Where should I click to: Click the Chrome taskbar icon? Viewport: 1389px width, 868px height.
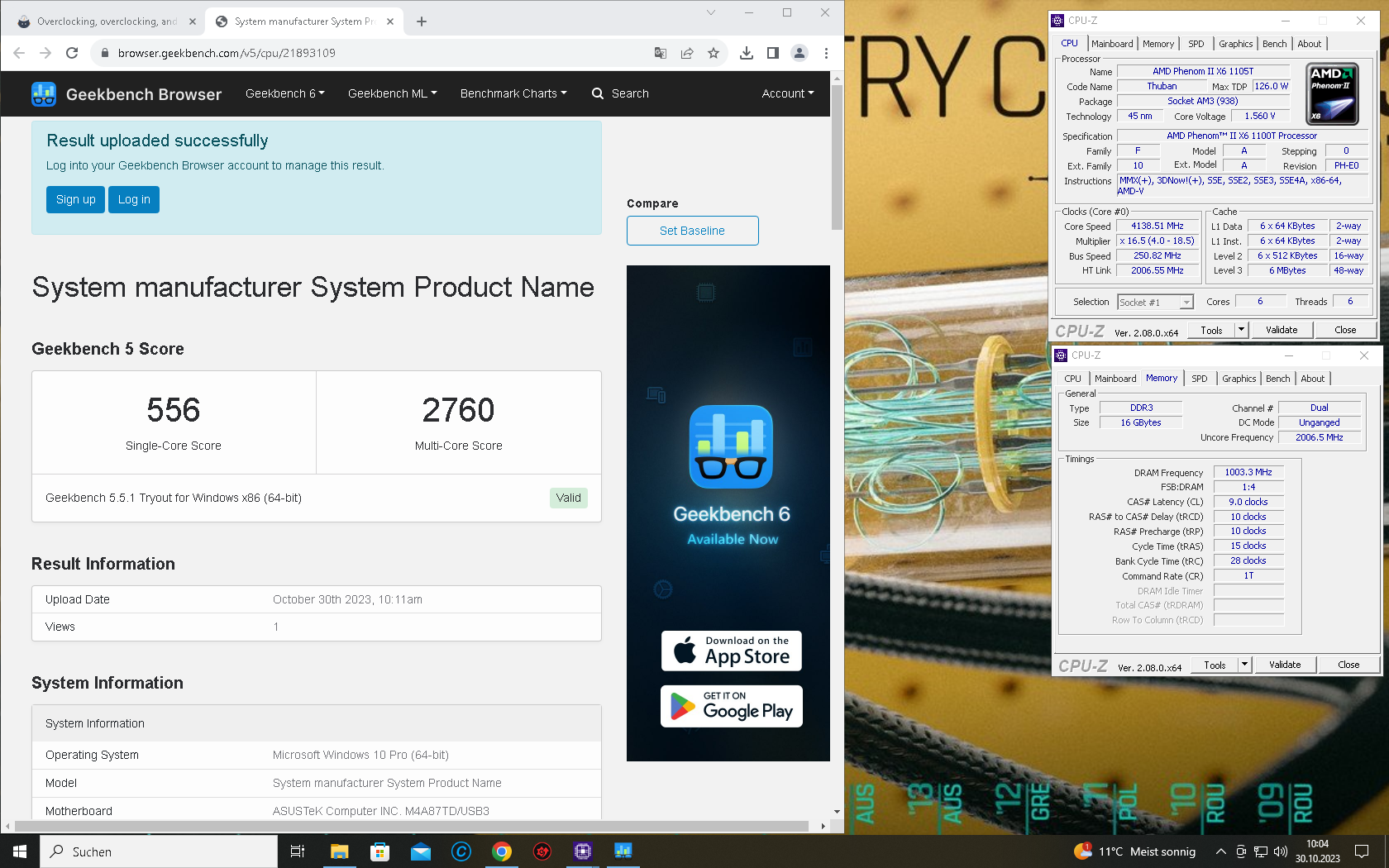coord(502,851)
